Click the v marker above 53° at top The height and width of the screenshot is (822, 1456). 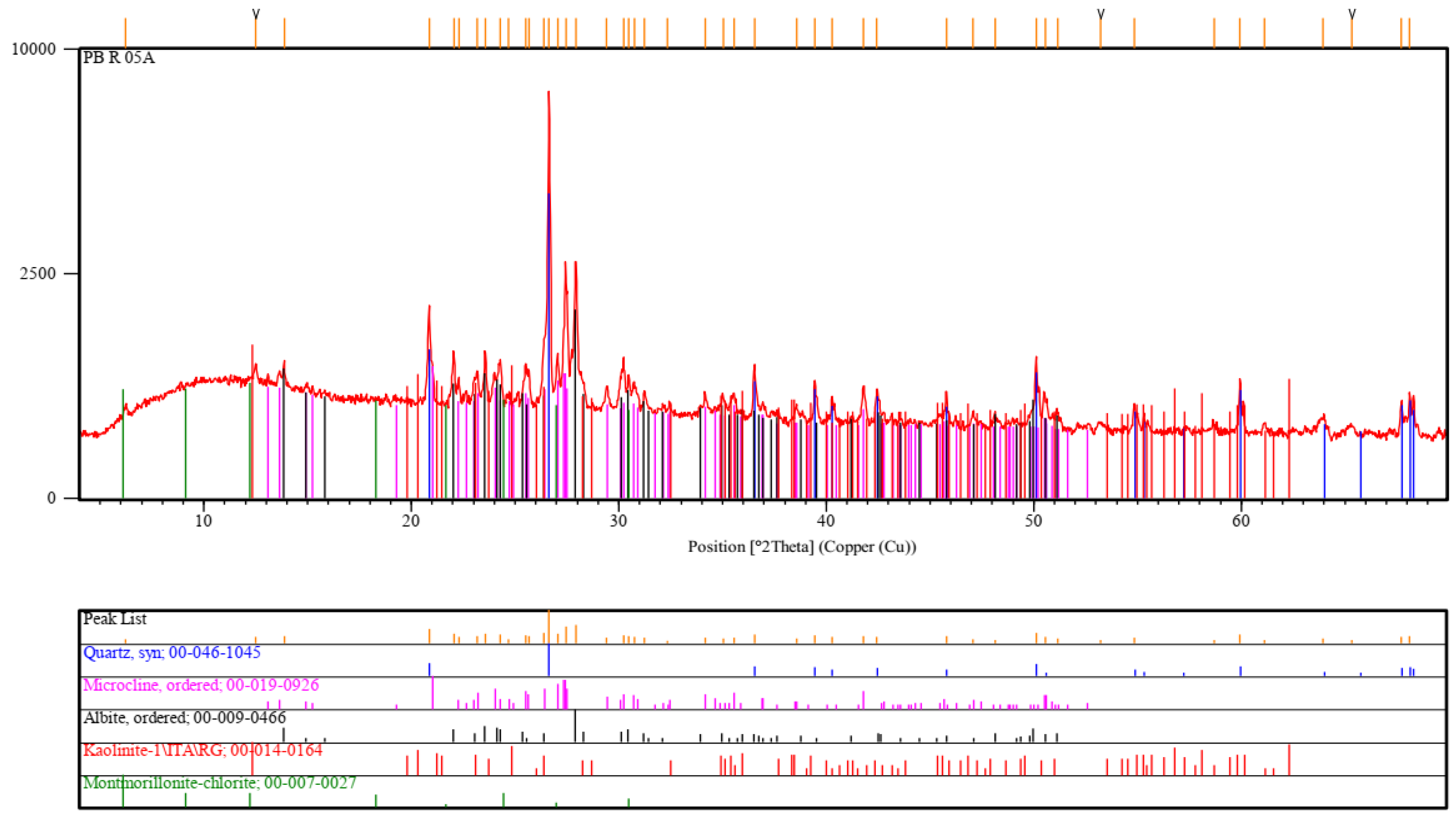click(x=1100, y=12)
